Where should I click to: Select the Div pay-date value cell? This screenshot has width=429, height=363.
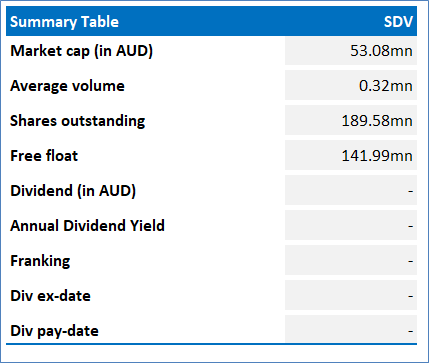coord(351,329)
